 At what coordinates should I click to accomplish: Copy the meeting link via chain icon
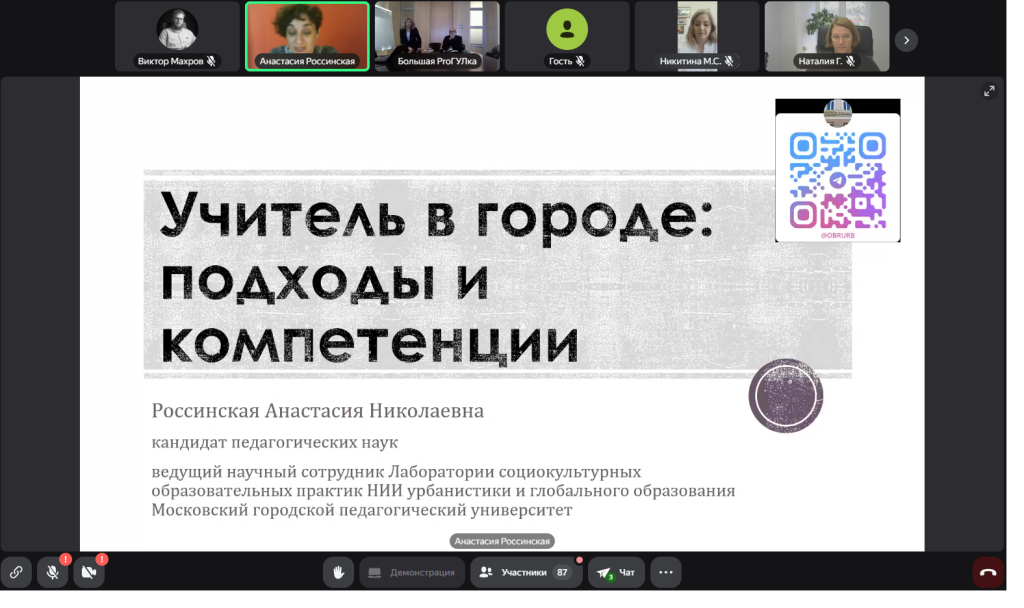pos(16,573)
